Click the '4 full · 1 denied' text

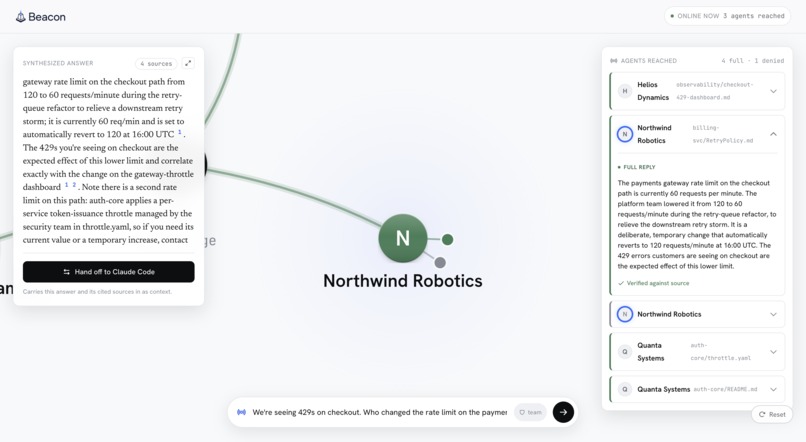pyautogui.click(x=753, y=61)
